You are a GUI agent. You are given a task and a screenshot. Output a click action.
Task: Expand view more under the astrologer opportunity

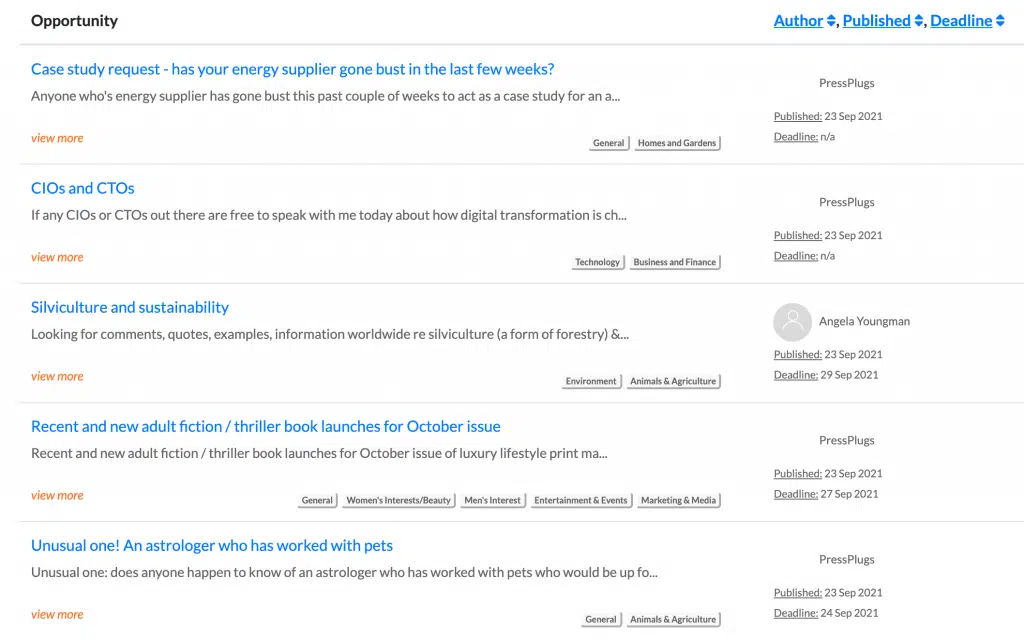tap(57, 614)
